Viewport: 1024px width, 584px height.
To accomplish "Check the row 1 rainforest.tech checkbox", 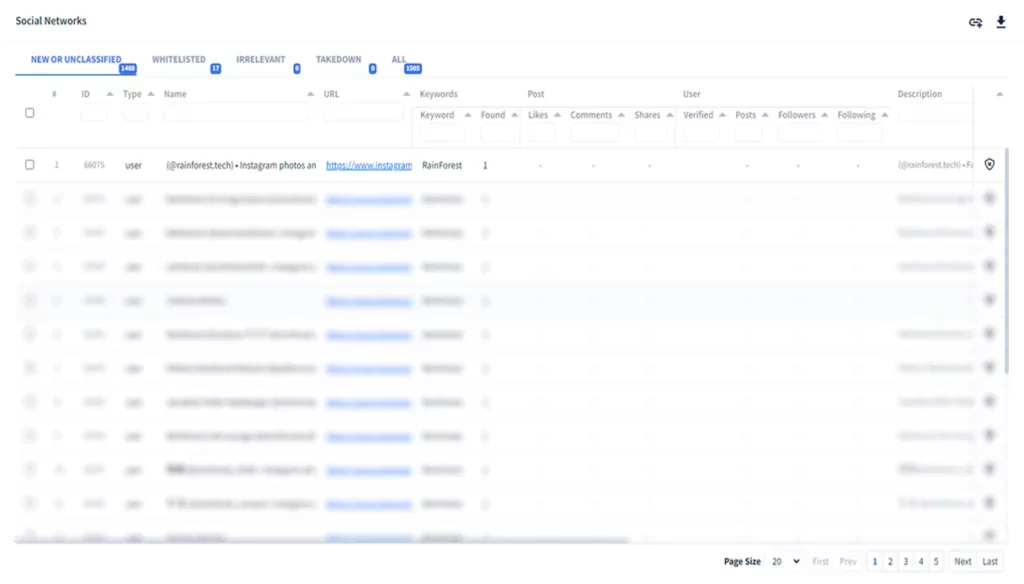I will (x=29, y=165).
